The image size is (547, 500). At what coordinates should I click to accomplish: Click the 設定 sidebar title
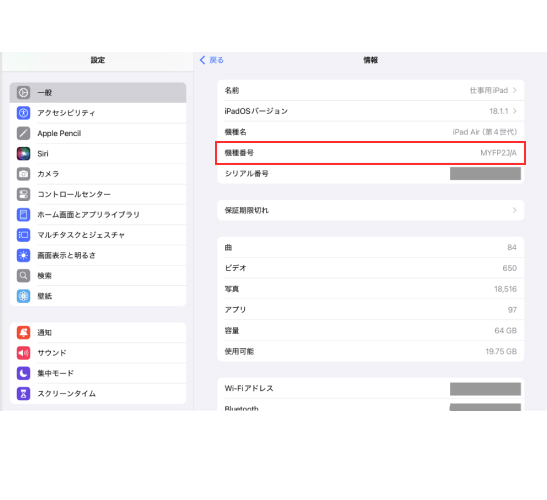pyautogui.click(x=98, y=60)
